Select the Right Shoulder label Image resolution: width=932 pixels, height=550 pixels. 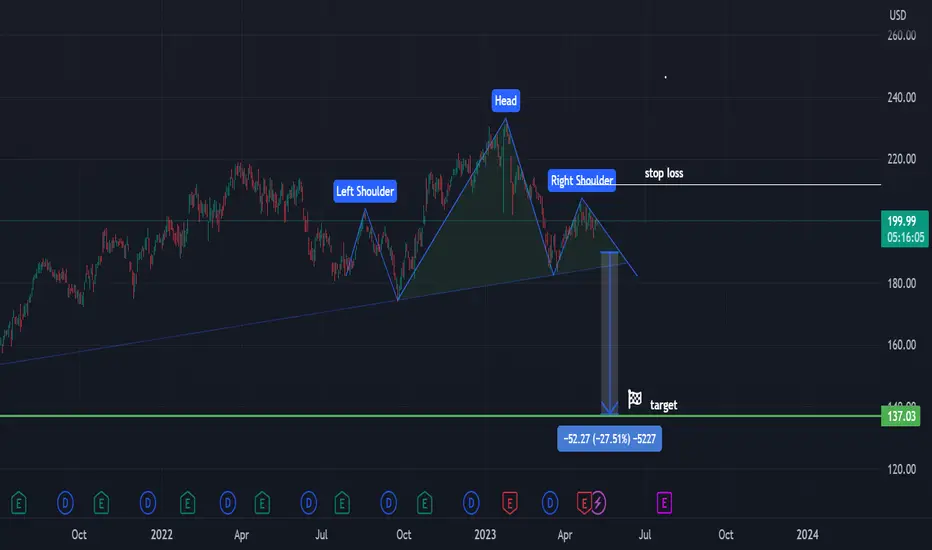point(582,180)
